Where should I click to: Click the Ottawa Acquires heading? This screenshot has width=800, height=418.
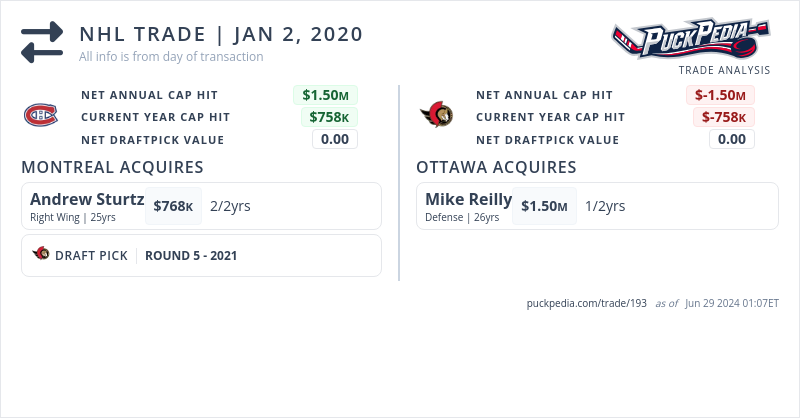496,167
